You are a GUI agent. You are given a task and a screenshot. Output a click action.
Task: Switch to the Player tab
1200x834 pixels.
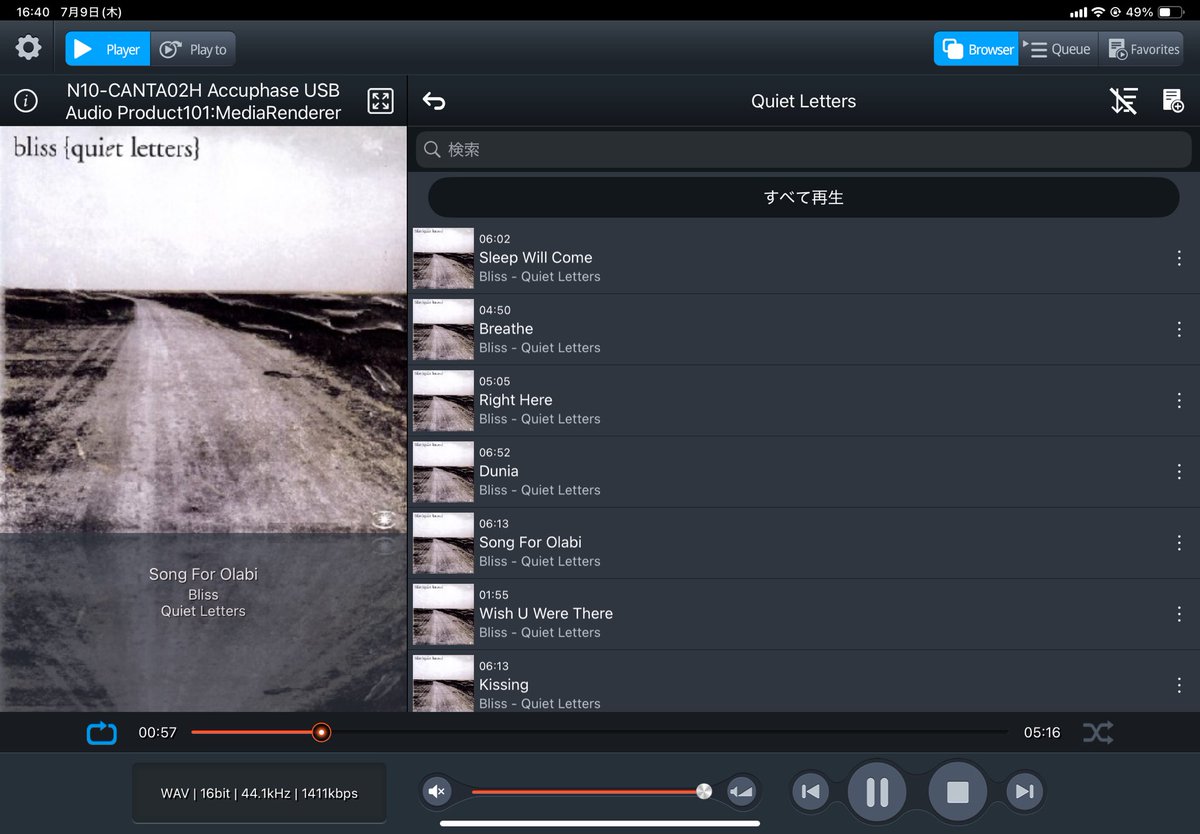[x=108, y=49]
